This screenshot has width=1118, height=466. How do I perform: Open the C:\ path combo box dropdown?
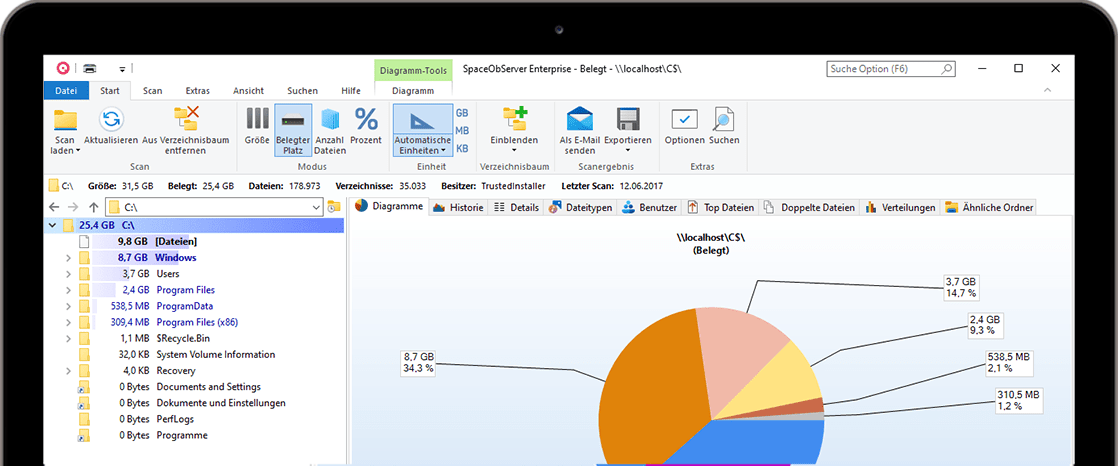[317, 207]
